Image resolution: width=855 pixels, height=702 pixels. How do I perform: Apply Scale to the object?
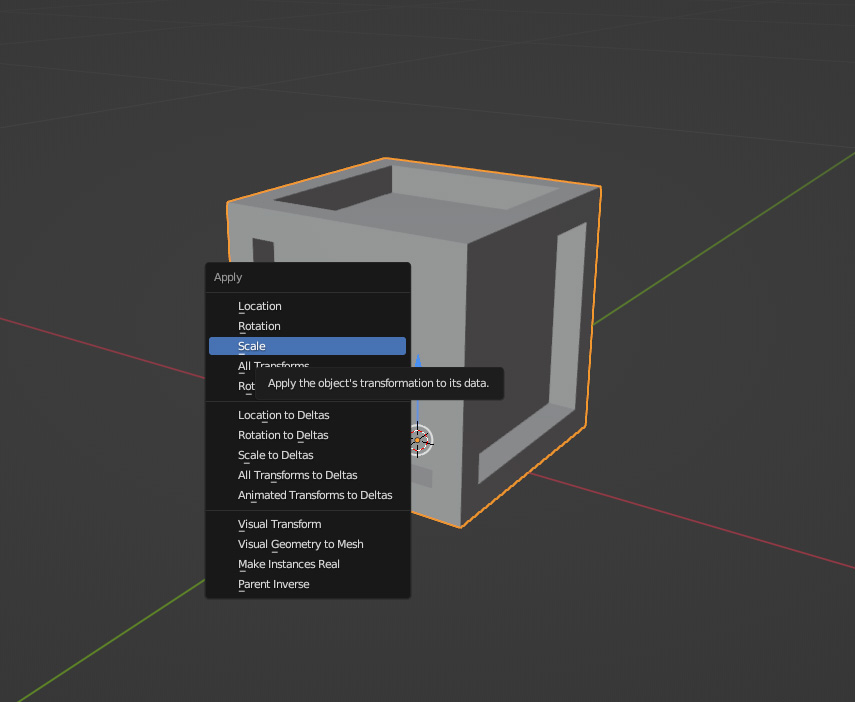click(x=307, y=346)
